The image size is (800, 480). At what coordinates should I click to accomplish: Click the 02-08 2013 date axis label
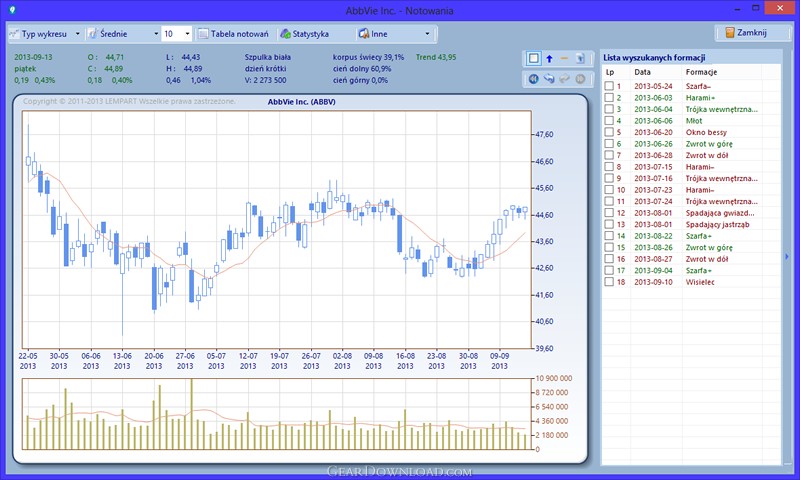[x=342, y=361]
